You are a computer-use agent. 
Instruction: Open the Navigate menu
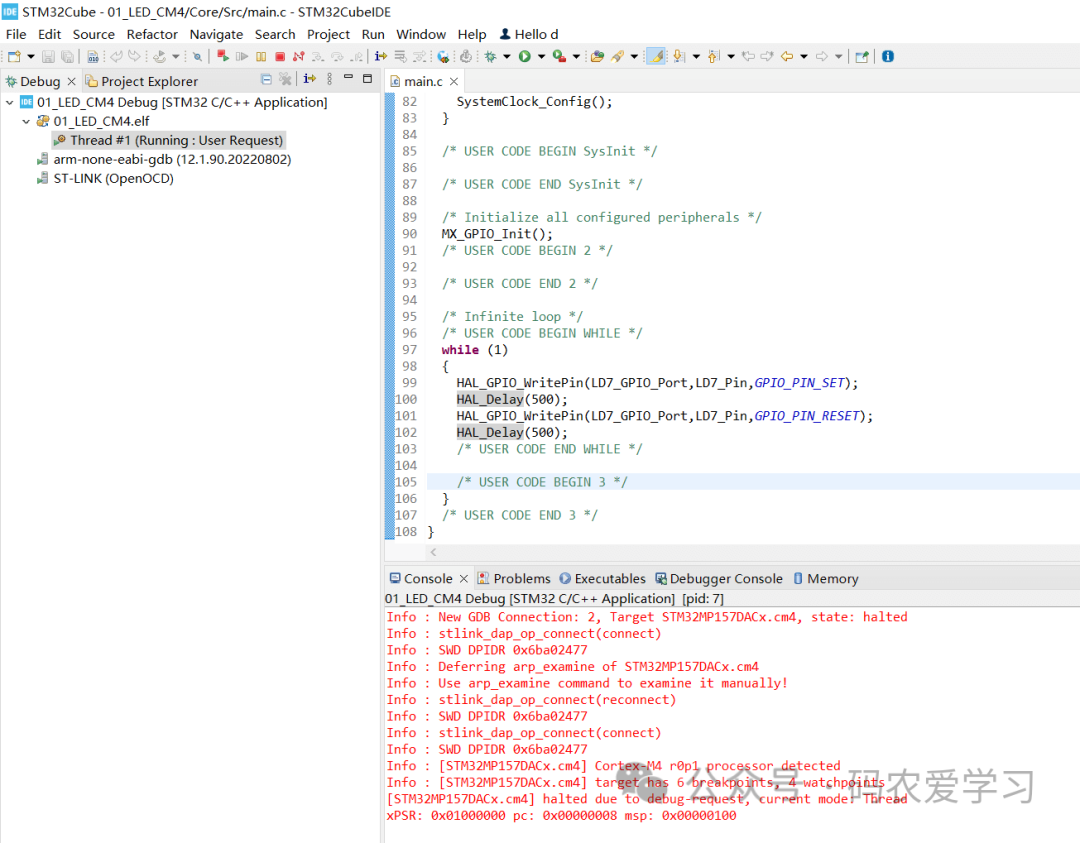[216, 34]
